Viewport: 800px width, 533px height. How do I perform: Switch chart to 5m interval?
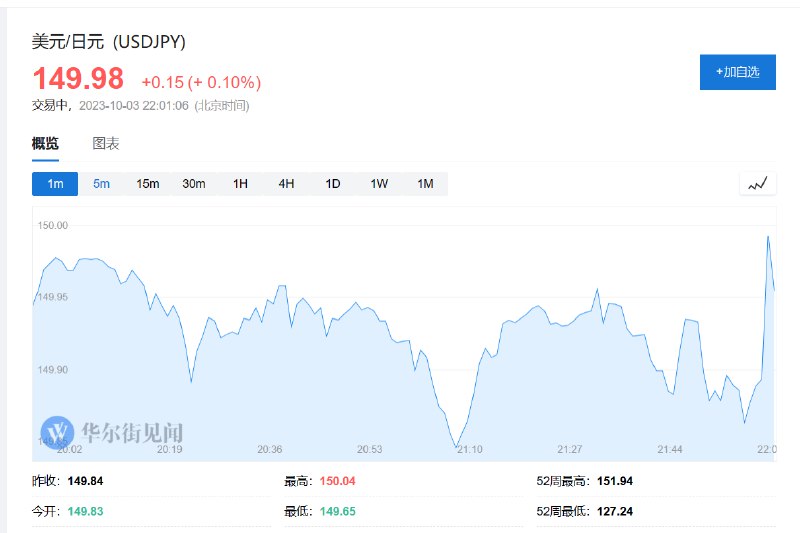(x=101, y=184)
